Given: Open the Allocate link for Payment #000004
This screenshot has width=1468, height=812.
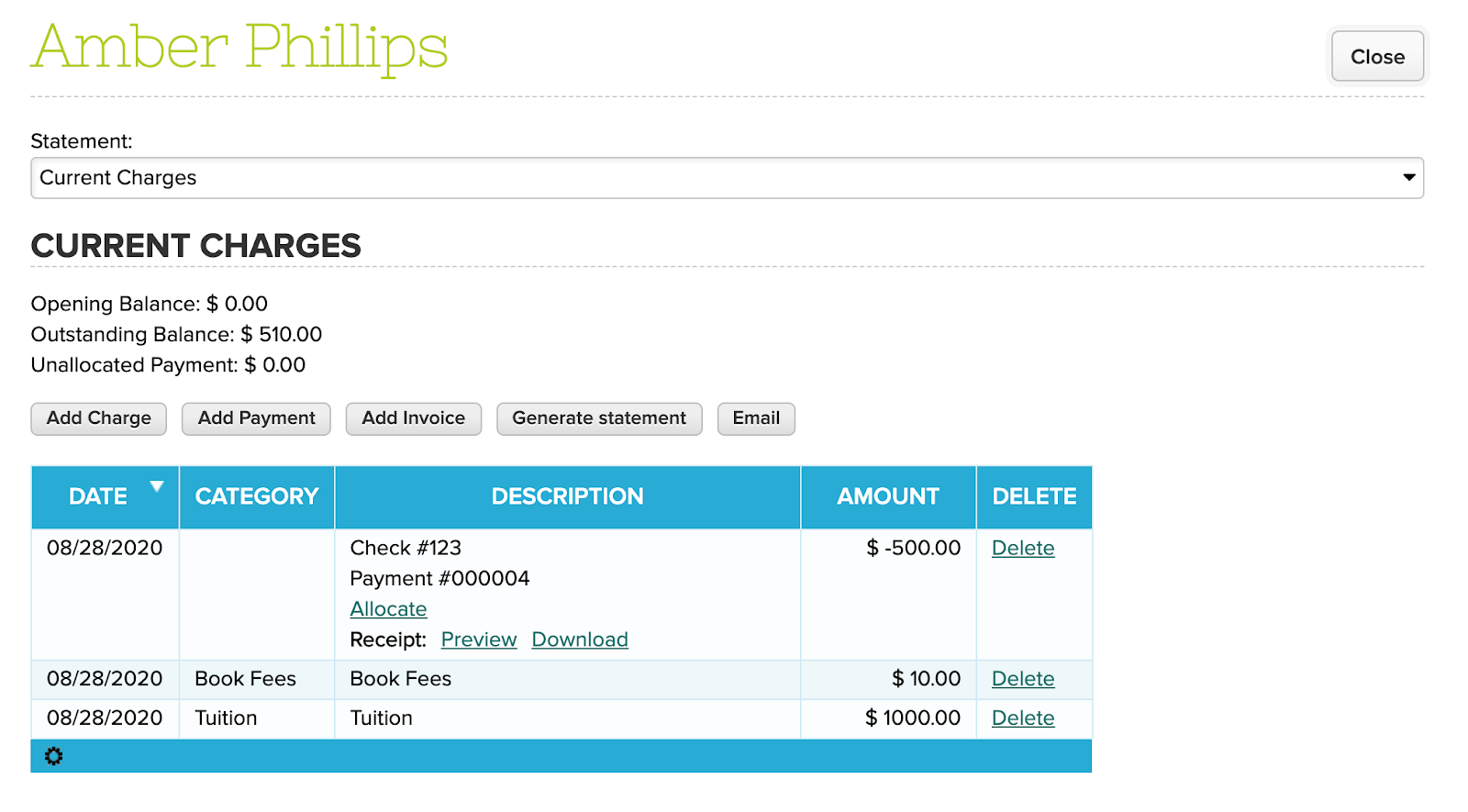Looking at the screenshot, I should pos(388,609).
